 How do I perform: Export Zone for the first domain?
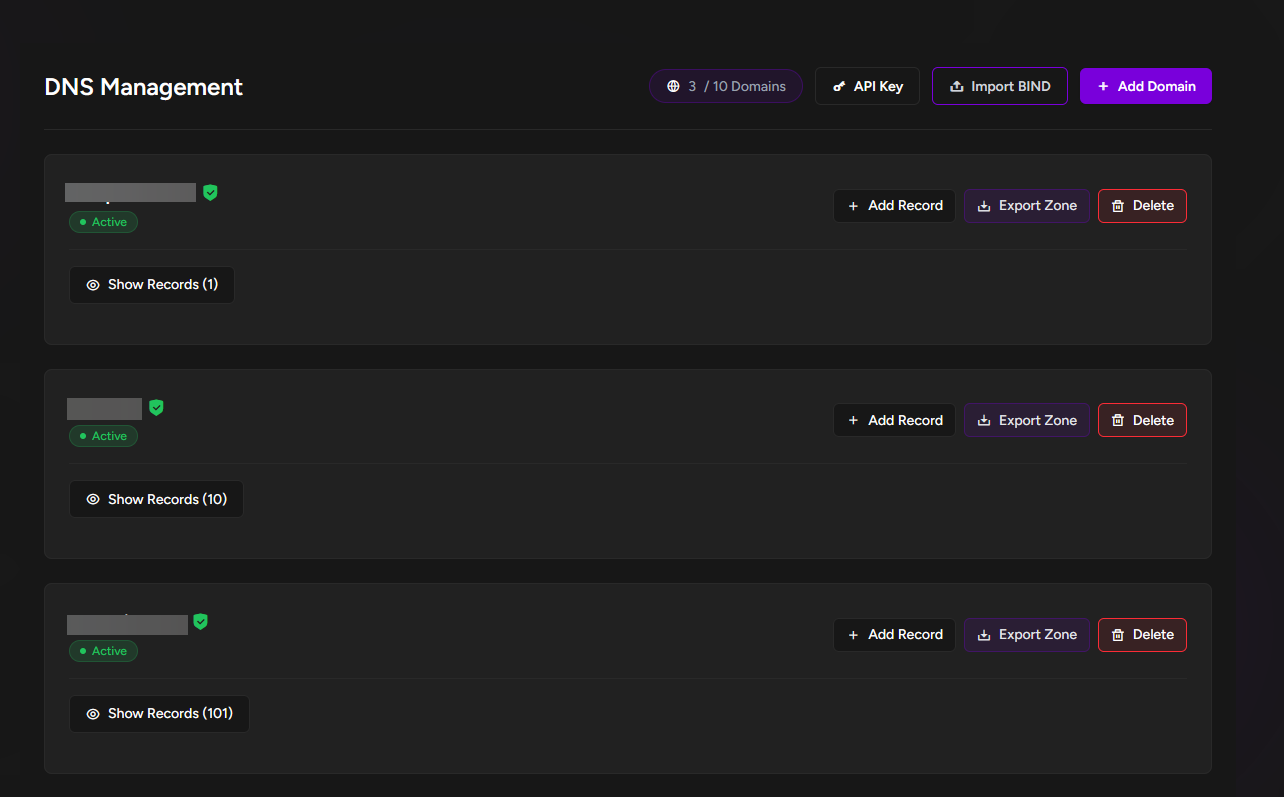(x=1026, y=206)
